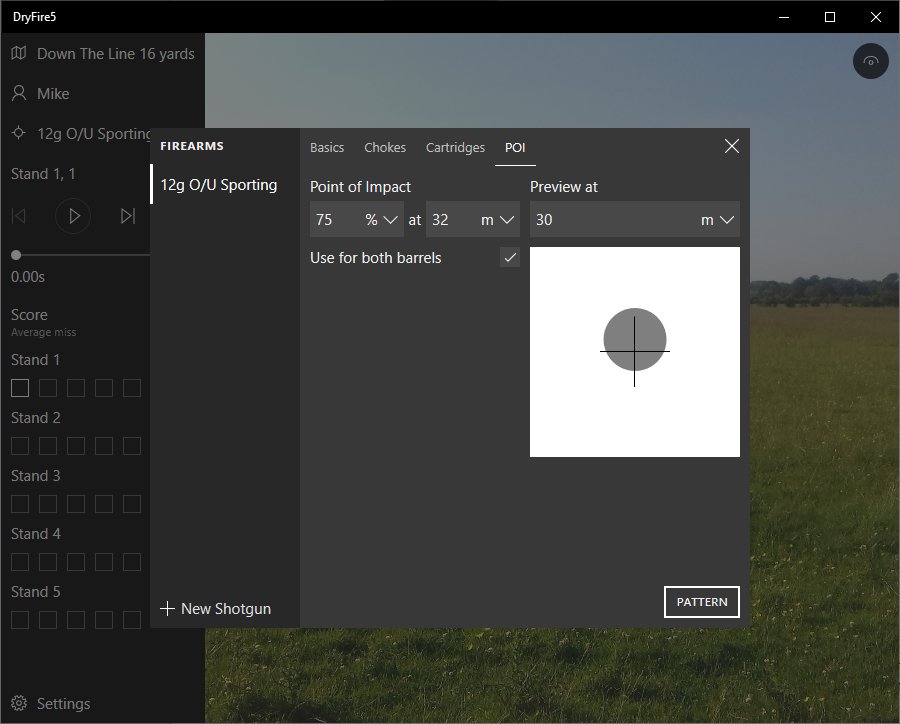Click the playback timeline slider handle
Viewport: 900px width, 724px height.
(16, 256)
